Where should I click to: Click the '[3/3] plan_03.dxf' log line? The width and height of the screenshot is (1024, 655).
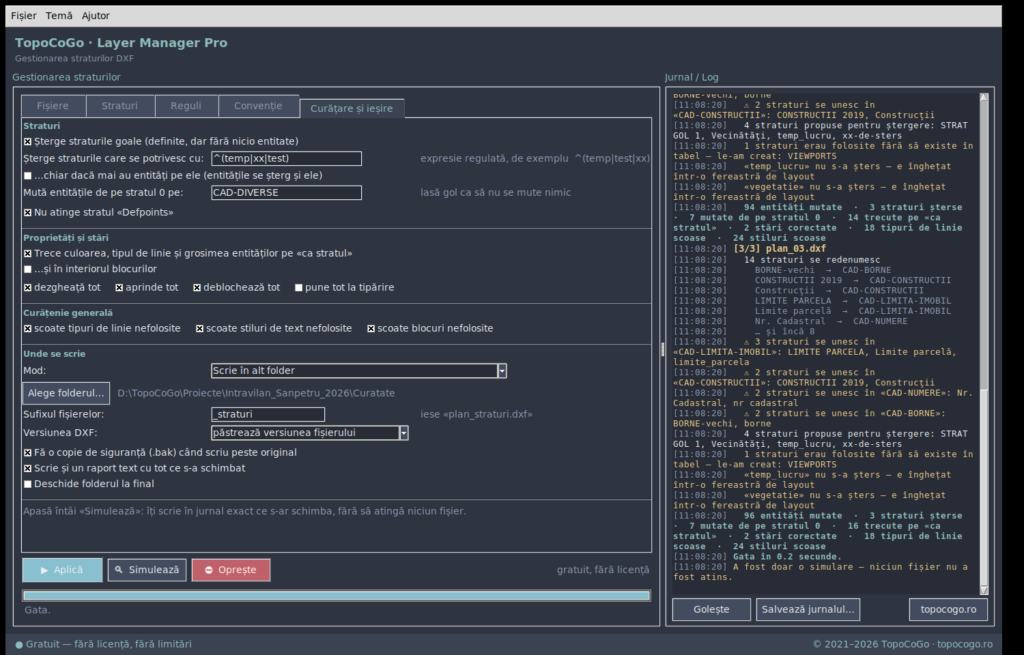click(780, 249)
